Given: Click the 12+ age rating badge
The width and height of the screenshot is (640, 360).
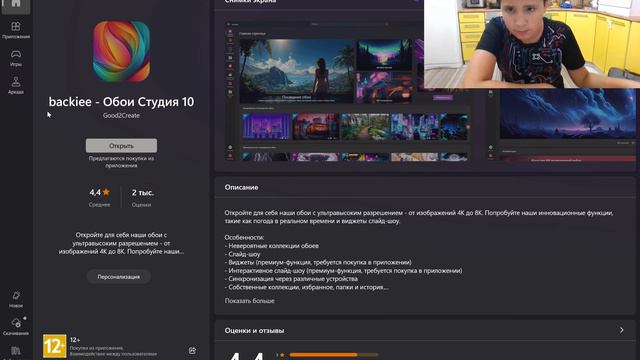Looking at the screenshot, I should (x=55, y=346).
